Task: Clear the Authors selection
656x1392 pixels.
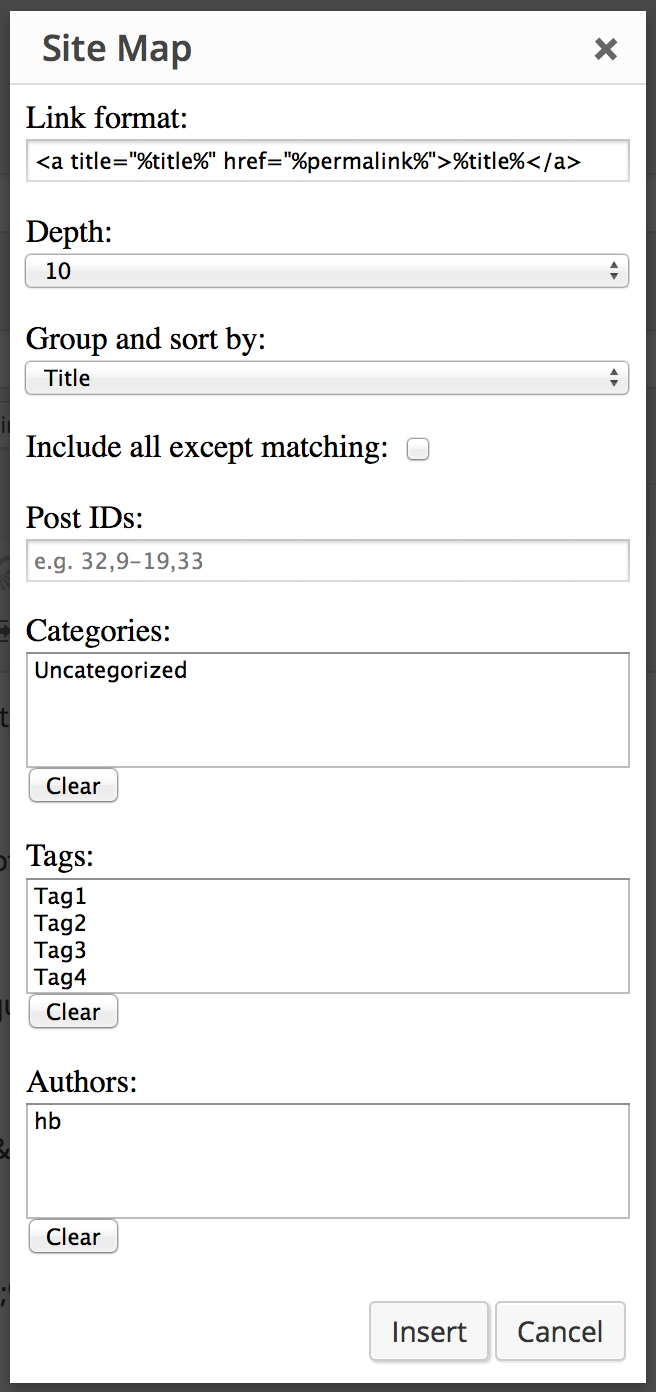Action: (x=73, y=1237)
